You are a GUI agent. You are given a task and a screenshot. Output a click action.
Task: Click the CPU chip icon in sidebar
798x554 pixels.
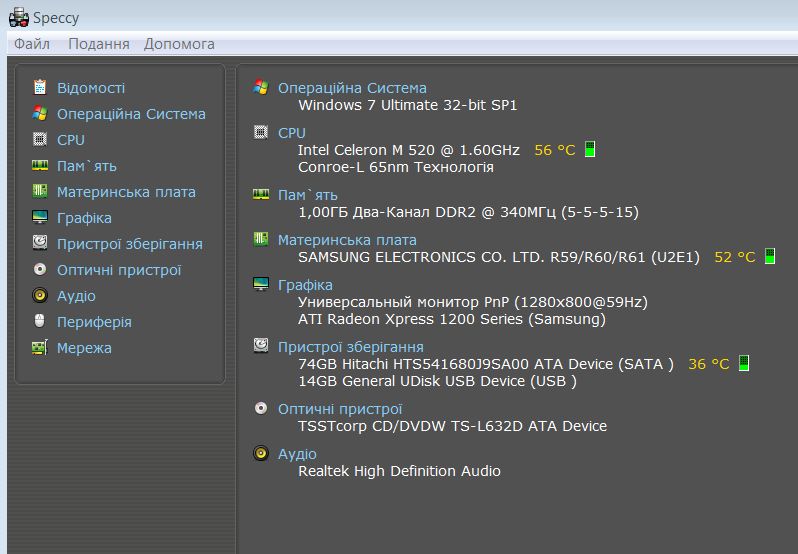(40, 140)
